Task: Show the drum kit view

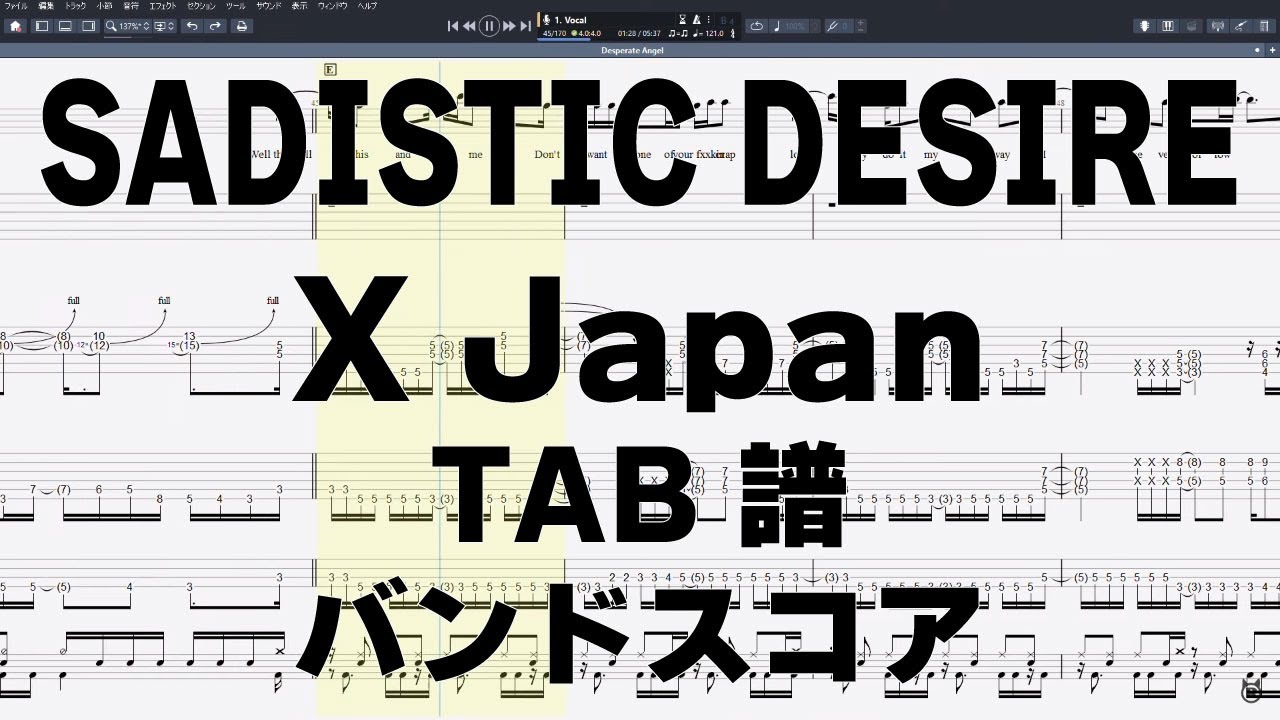Action: pos(1191,26)
